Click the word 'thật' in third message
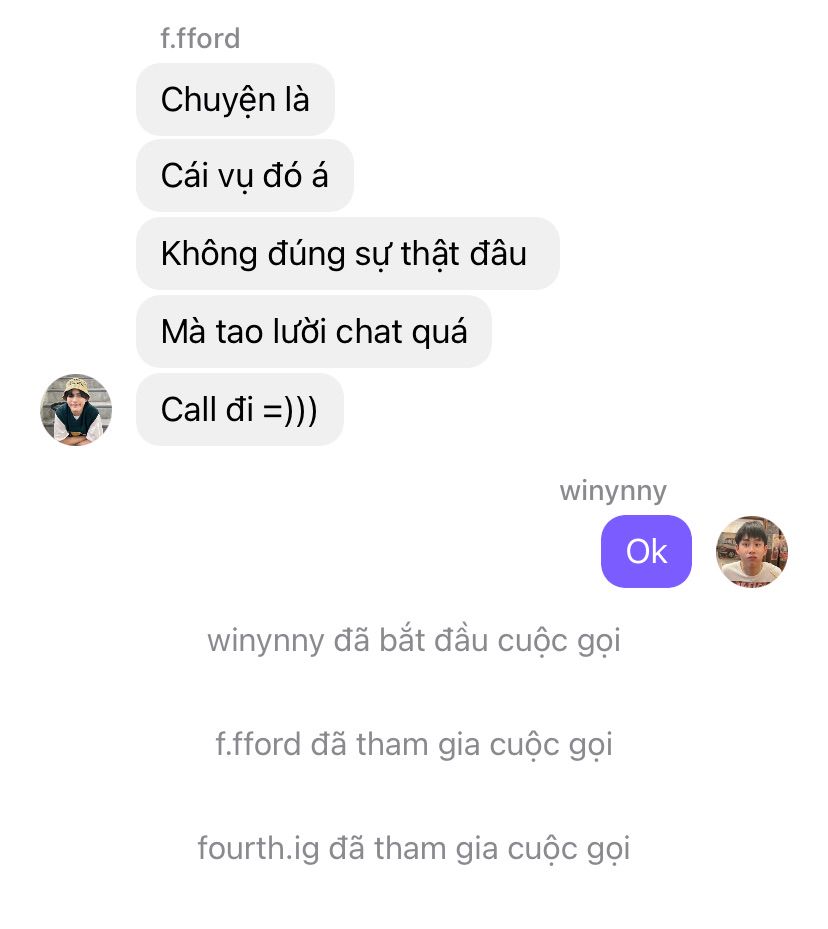This screenshot has width=828, height=929. (x=431, y=255)
